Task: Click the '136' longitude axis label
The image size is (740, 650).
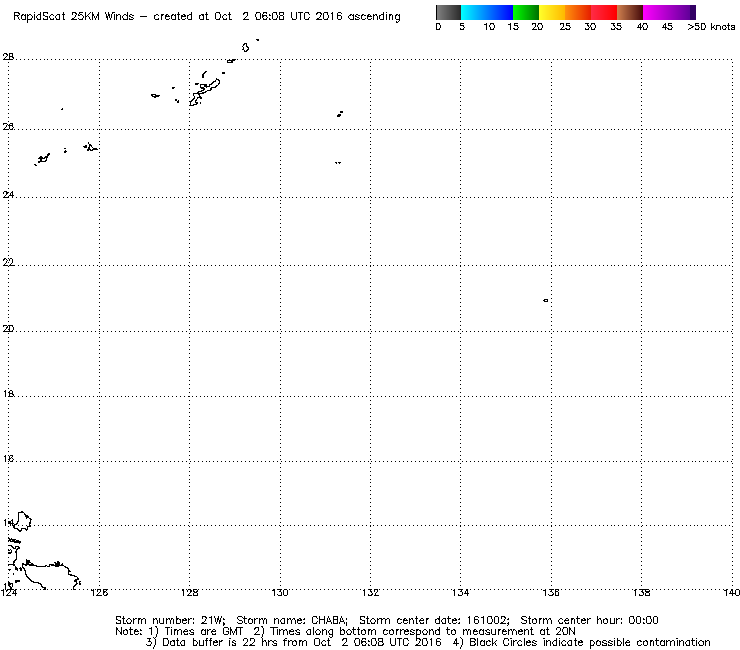Action: (x=551, y=592)
